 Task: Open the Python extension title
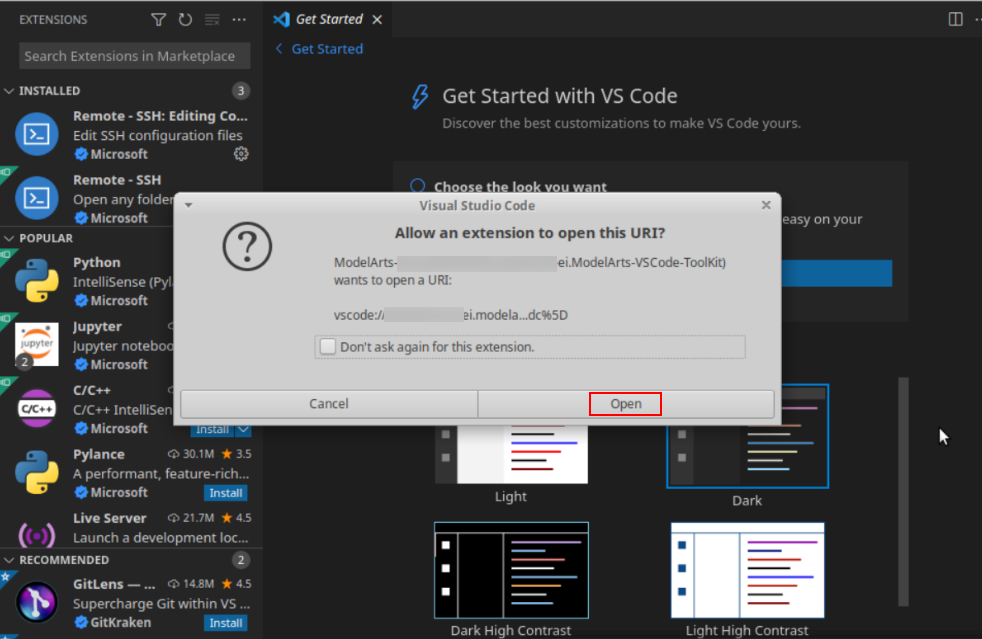click(x=96, y=262)
